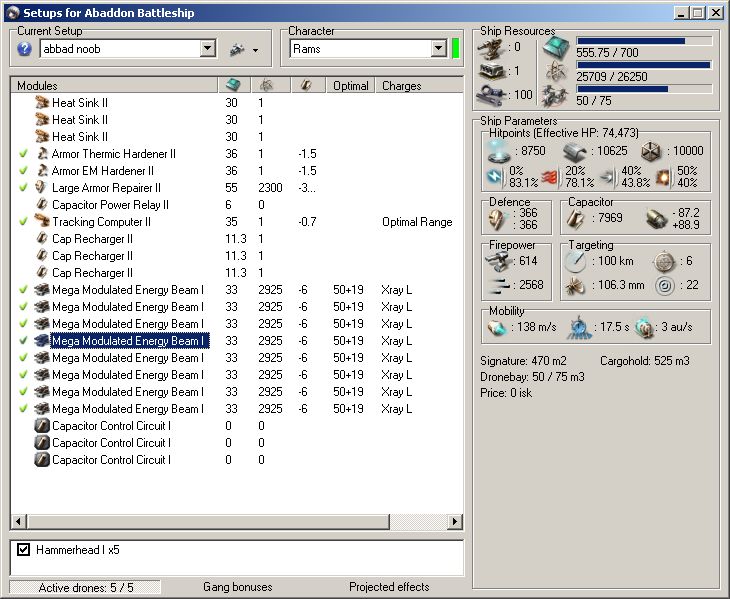
Task: Click the EM resistance icon
Action: pos(495,177)
